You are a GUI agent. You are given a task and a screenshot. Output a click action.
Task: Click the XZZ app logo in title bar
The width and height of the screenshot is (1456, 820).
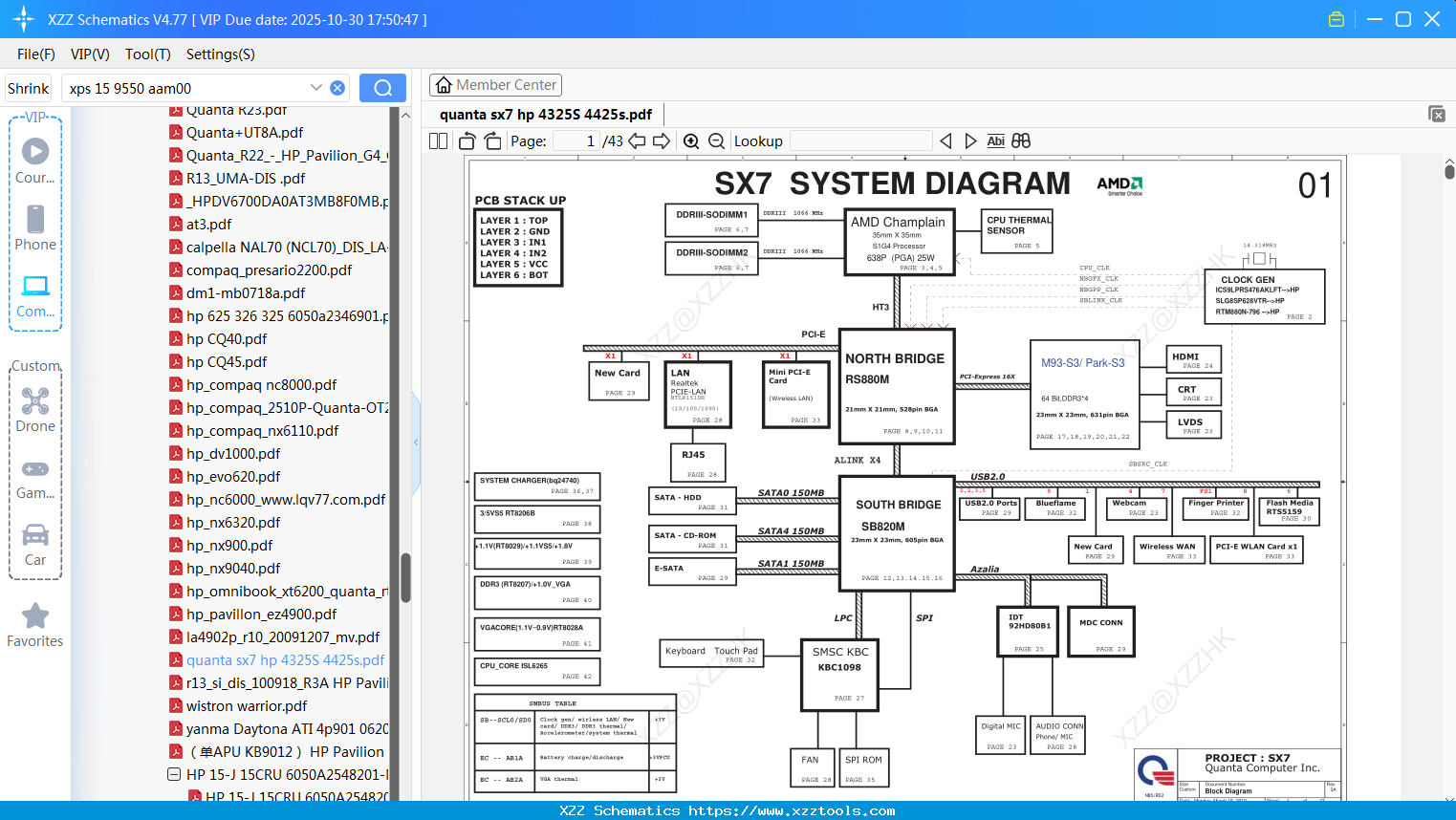tap(24, 19)
